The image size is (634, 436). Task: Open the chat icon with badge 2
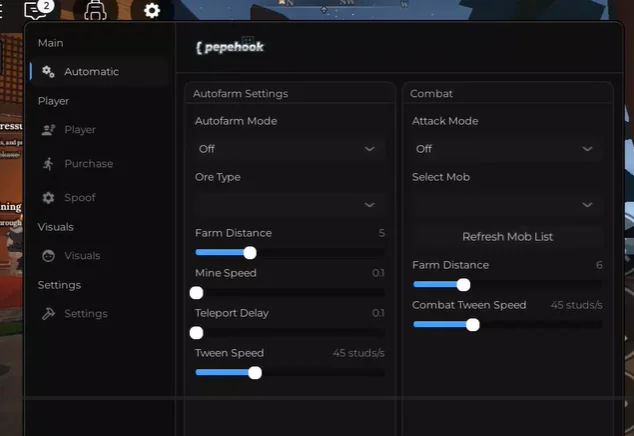point(38,9)
